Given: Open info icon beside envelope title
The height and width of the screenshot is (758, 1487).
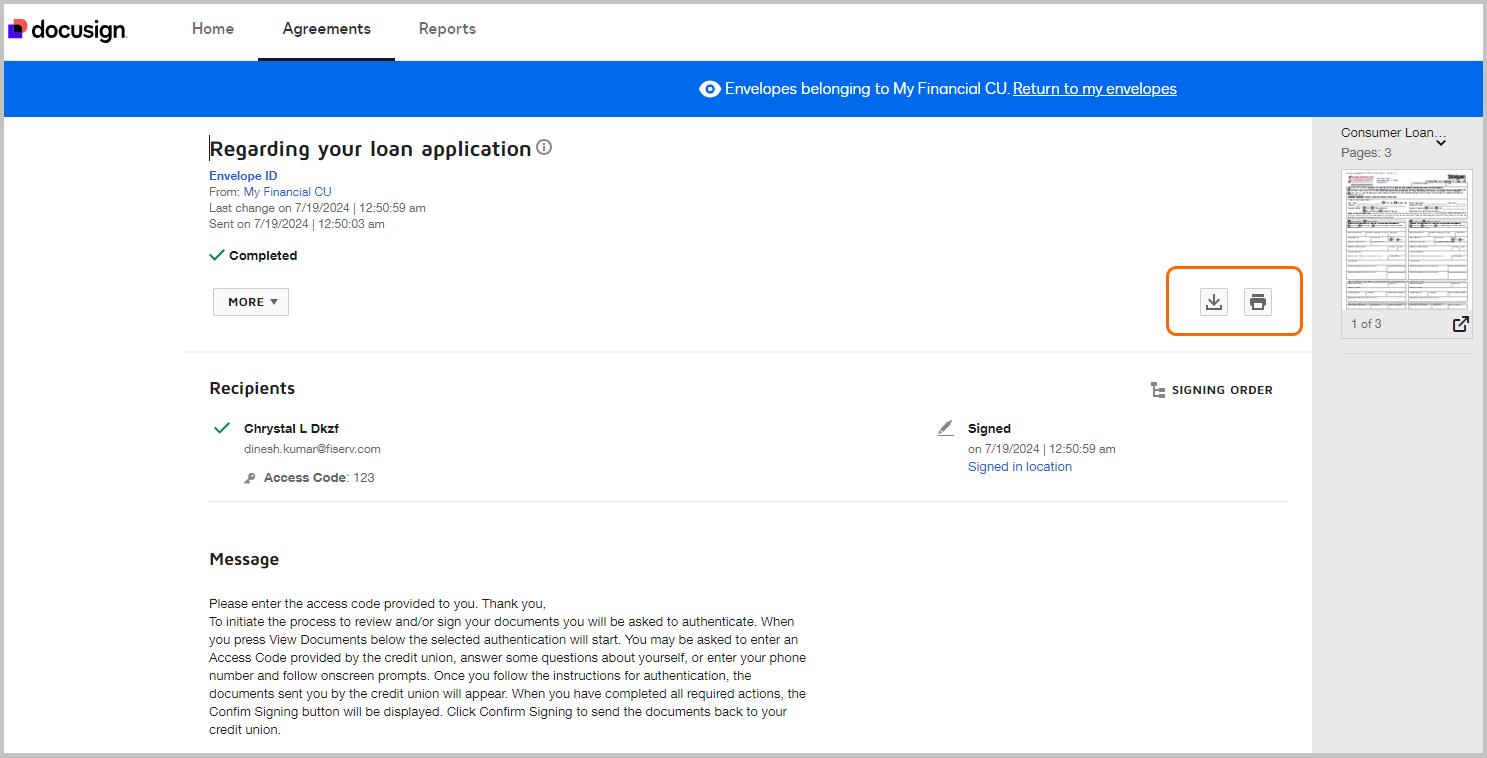Looking at the screenshot, I should click(544, 148).
